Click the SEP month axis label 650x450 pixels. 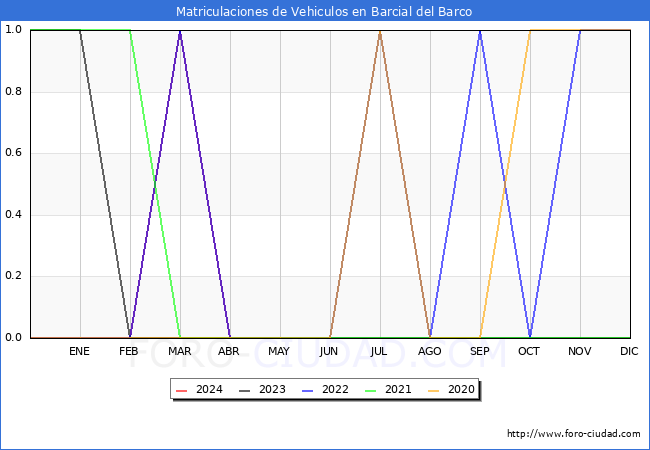(x=480, y=351)
